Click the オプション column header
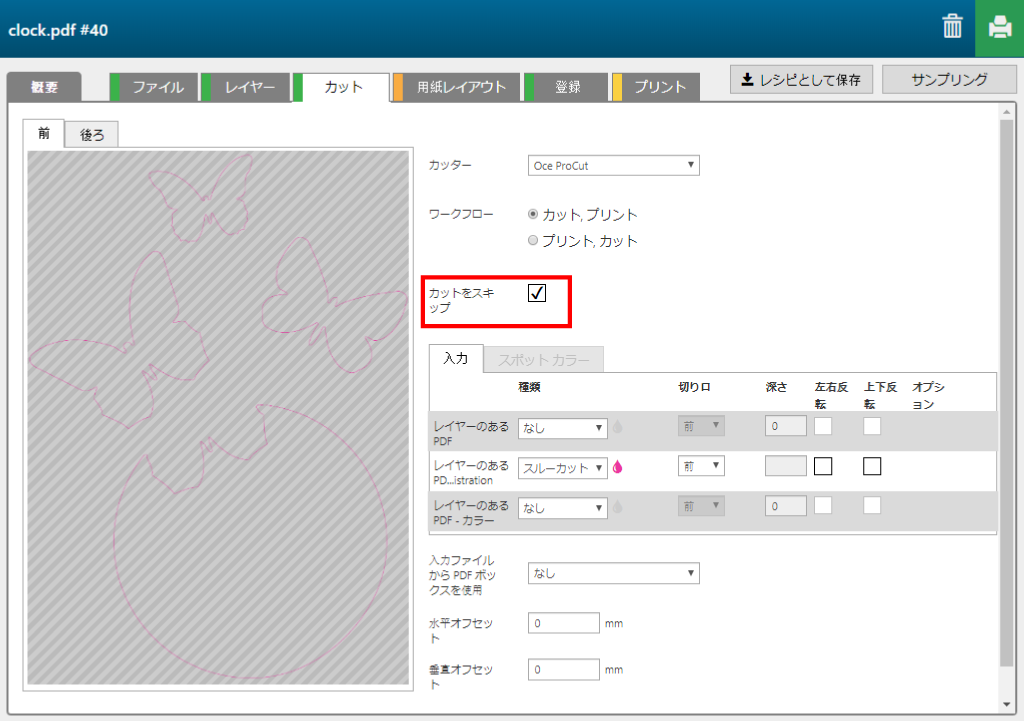The width and height of the screenshot is (1024, 721). [x=928, y=396]
